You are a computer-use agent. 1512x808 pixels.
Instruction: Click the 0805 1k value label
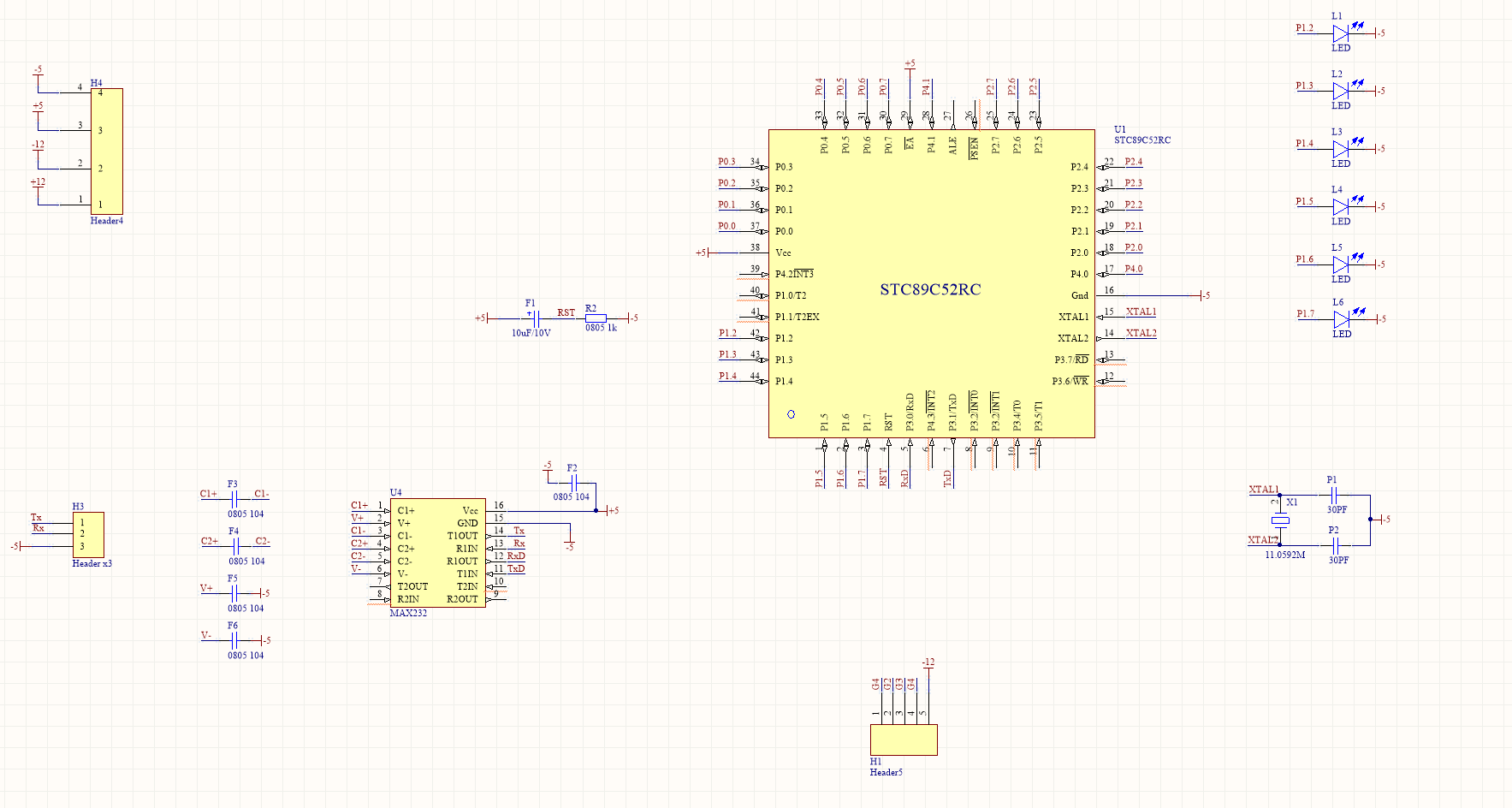(x=601, y=328)
